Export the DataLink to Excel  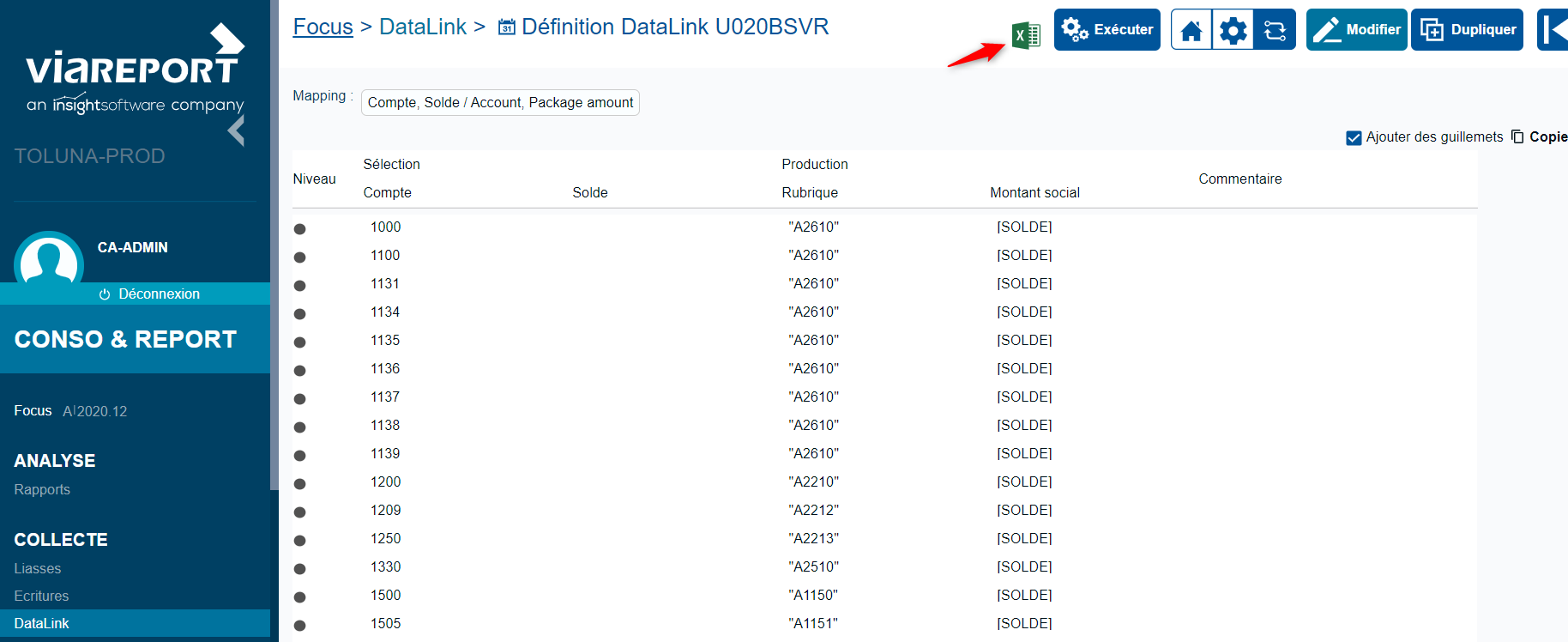point(1026,35)
